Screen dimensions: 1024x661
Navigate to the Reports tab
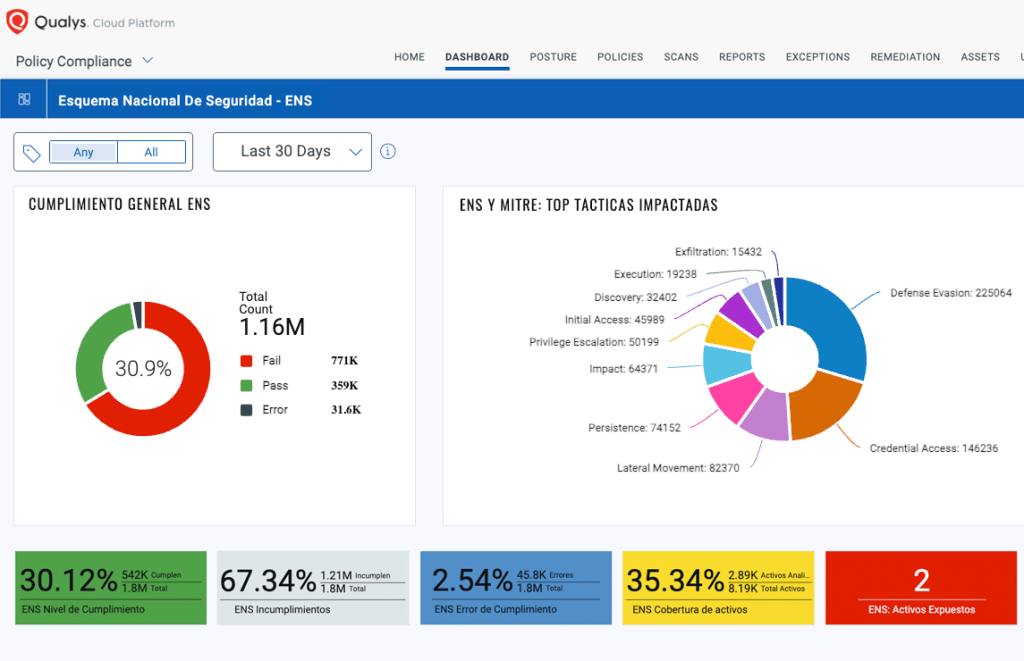point(742,57)
